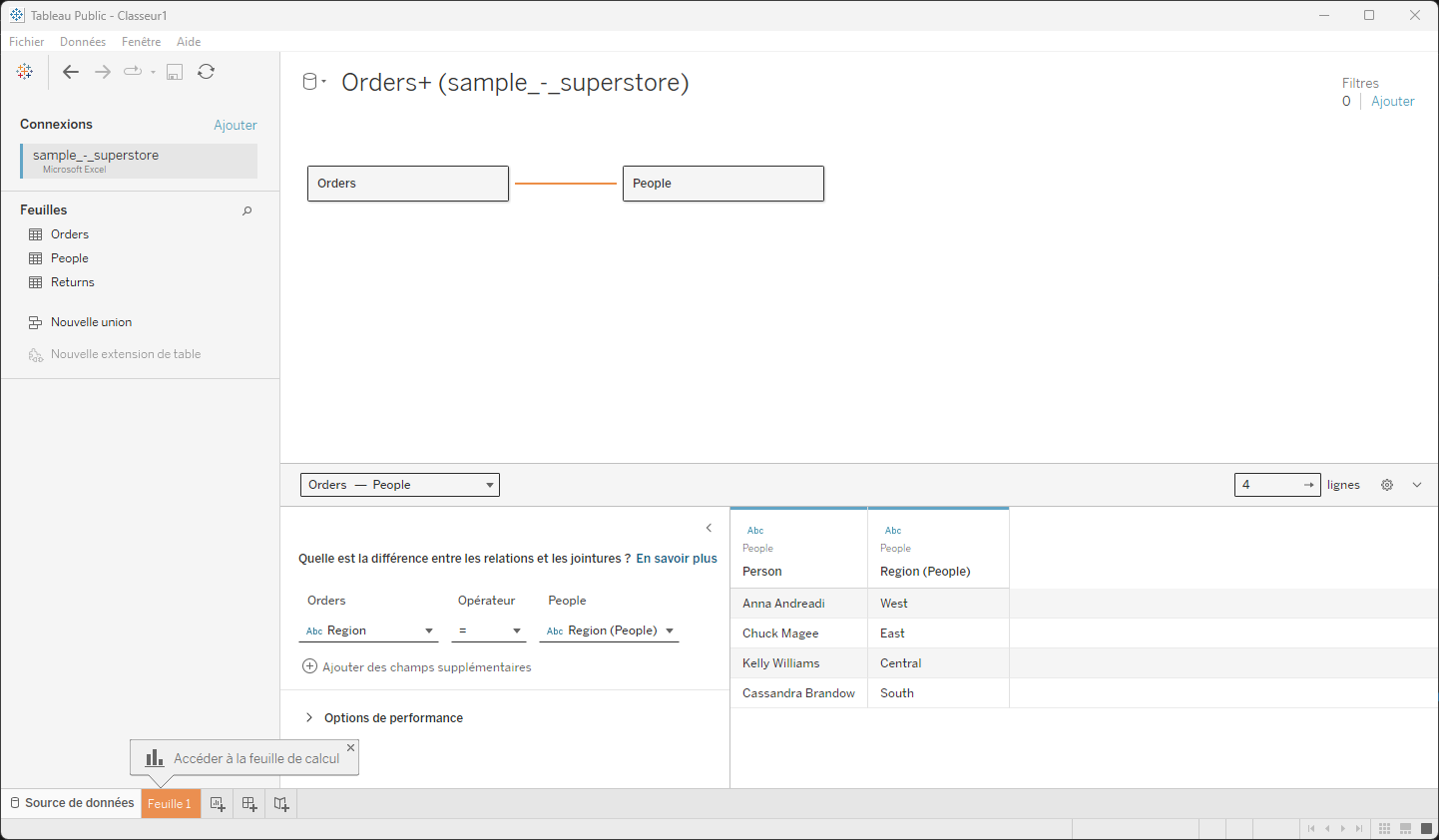Open the data grid settings gear
Viewport: 1439px width, 840px height.
coord(1387,485)
